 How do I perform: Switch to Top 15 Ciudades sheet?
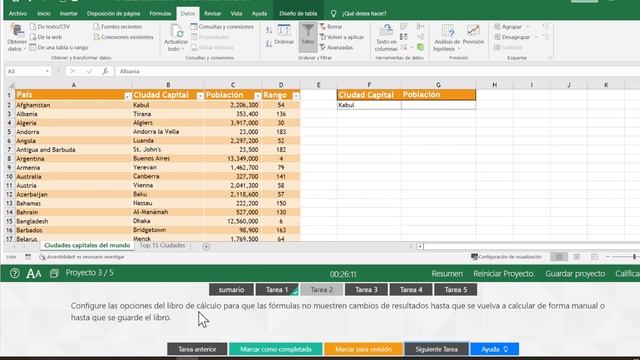[x=162, y=246]
